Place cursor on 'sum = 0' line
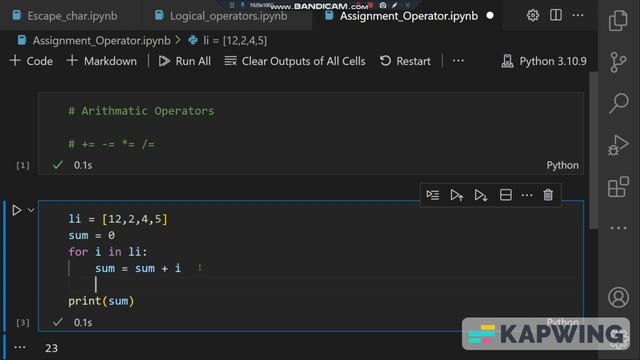 click(x=92, y=236)
